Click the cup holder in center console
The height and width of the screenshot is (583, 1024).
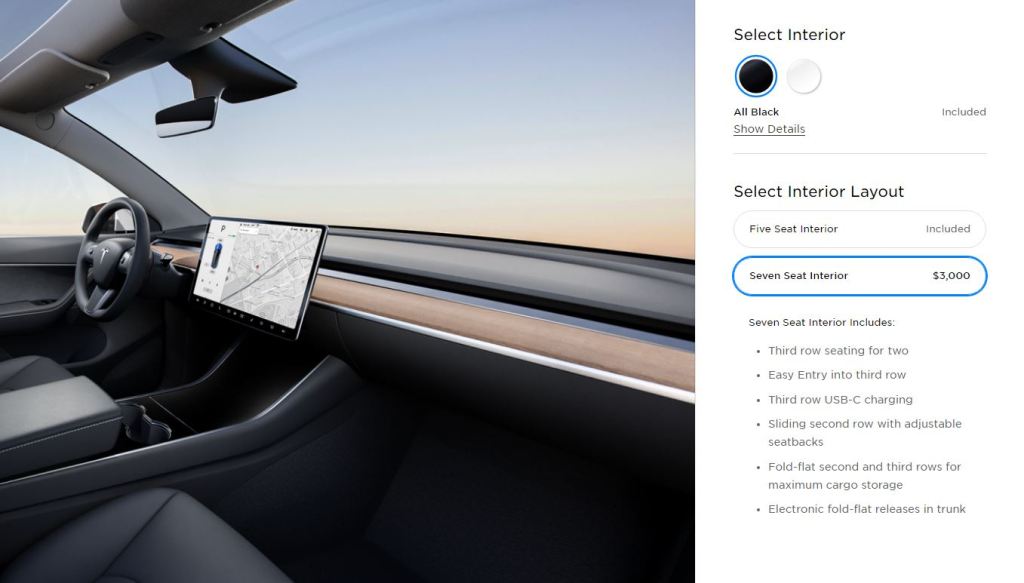(x=147, y=424)
